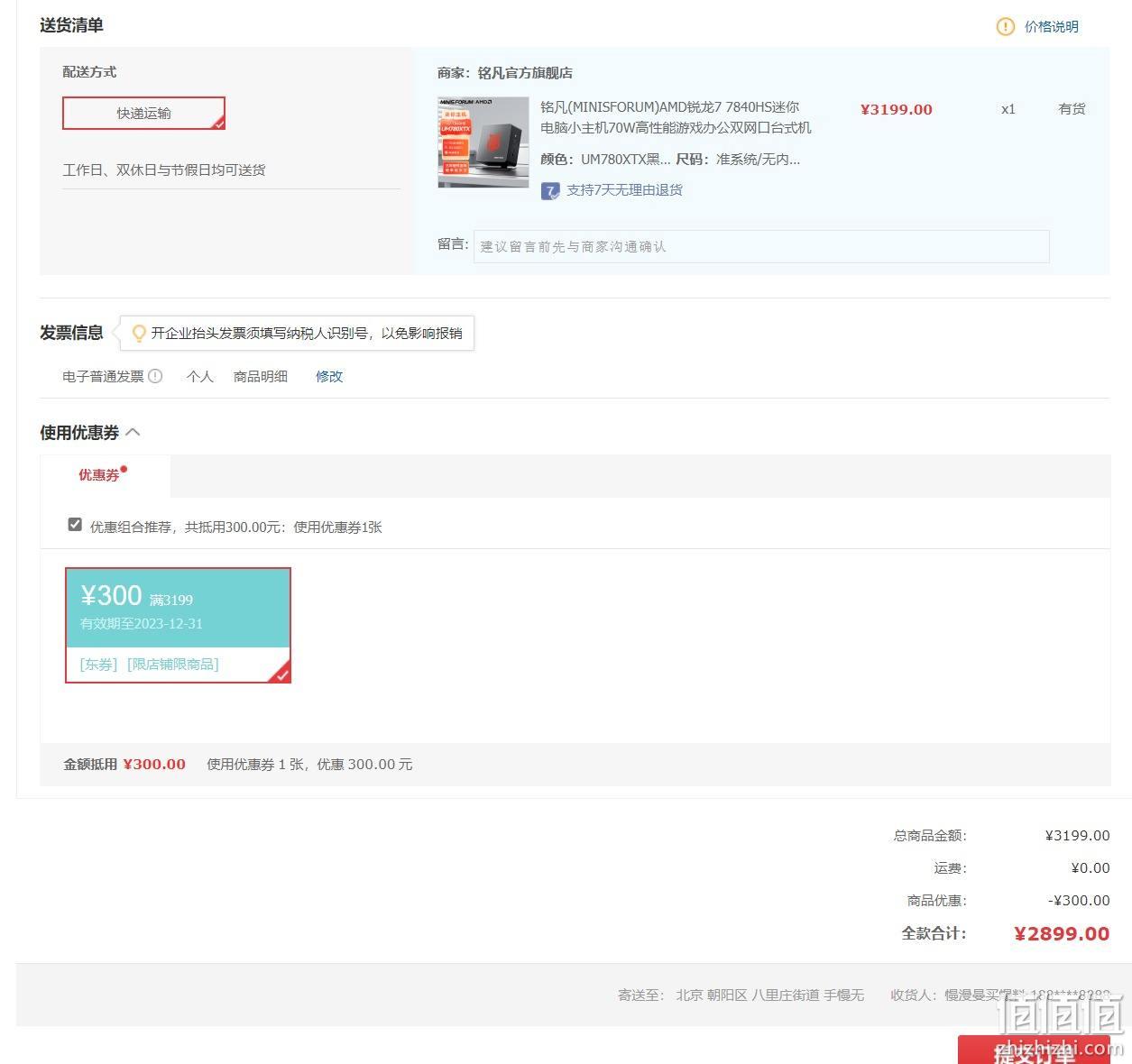Open 支持7天无理由退货 info
The width and height of the screenshot is (1132, 1064).
pyautogui.click(x=624, y=190)
